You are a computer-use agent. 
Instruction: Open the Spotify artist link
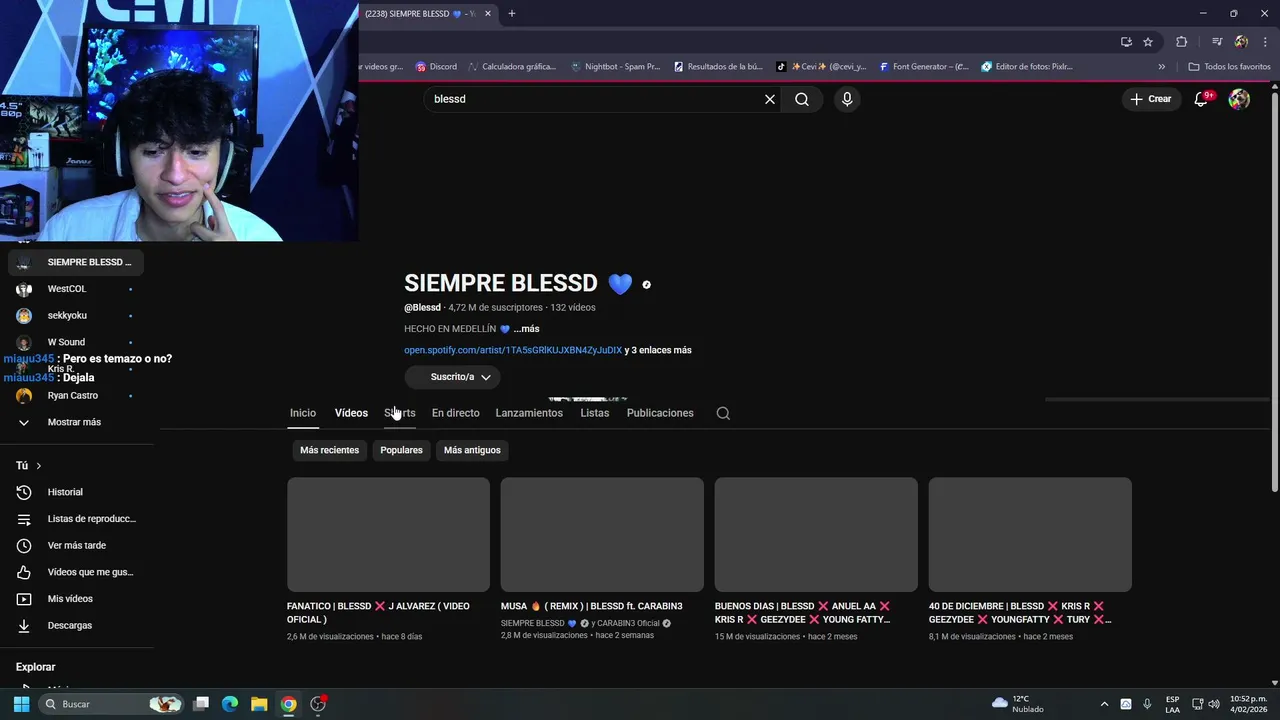(x=513, y=350)
